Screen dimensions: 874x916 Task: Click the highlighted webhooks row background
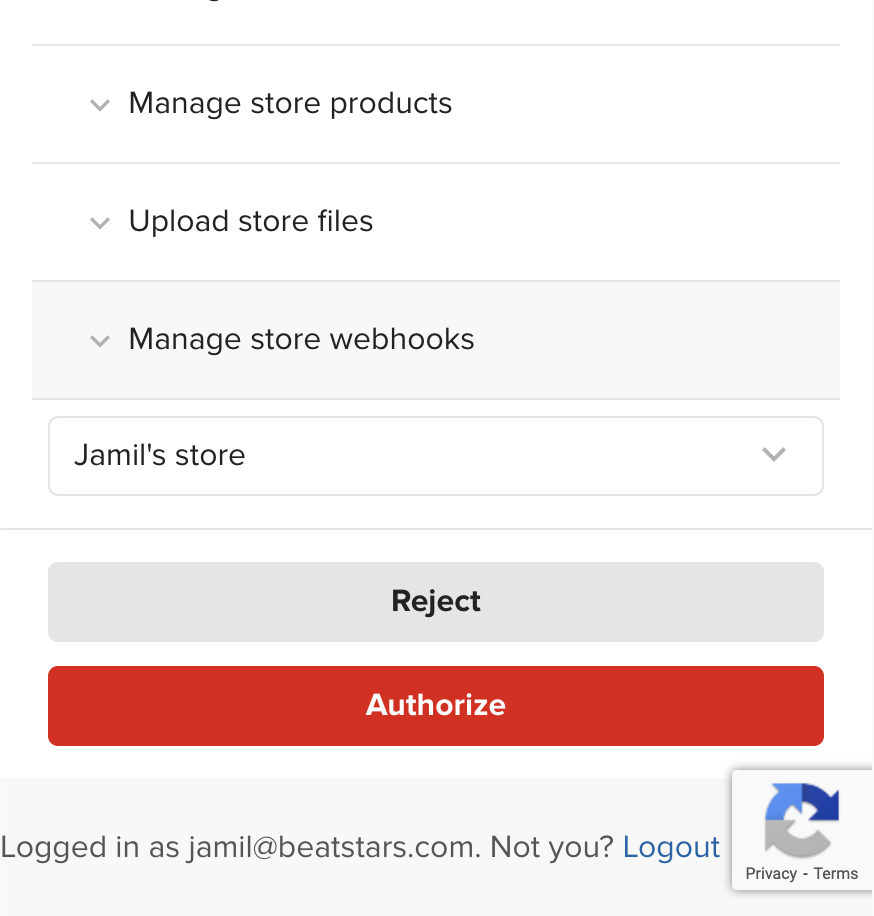pos(643,340)
